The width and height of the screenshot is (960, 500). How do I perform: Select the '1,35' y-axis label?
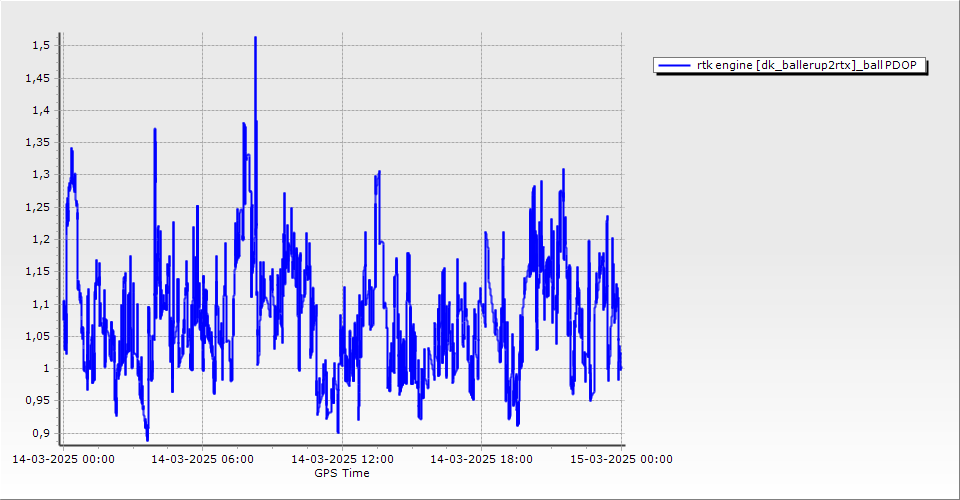tap(38, 143)
